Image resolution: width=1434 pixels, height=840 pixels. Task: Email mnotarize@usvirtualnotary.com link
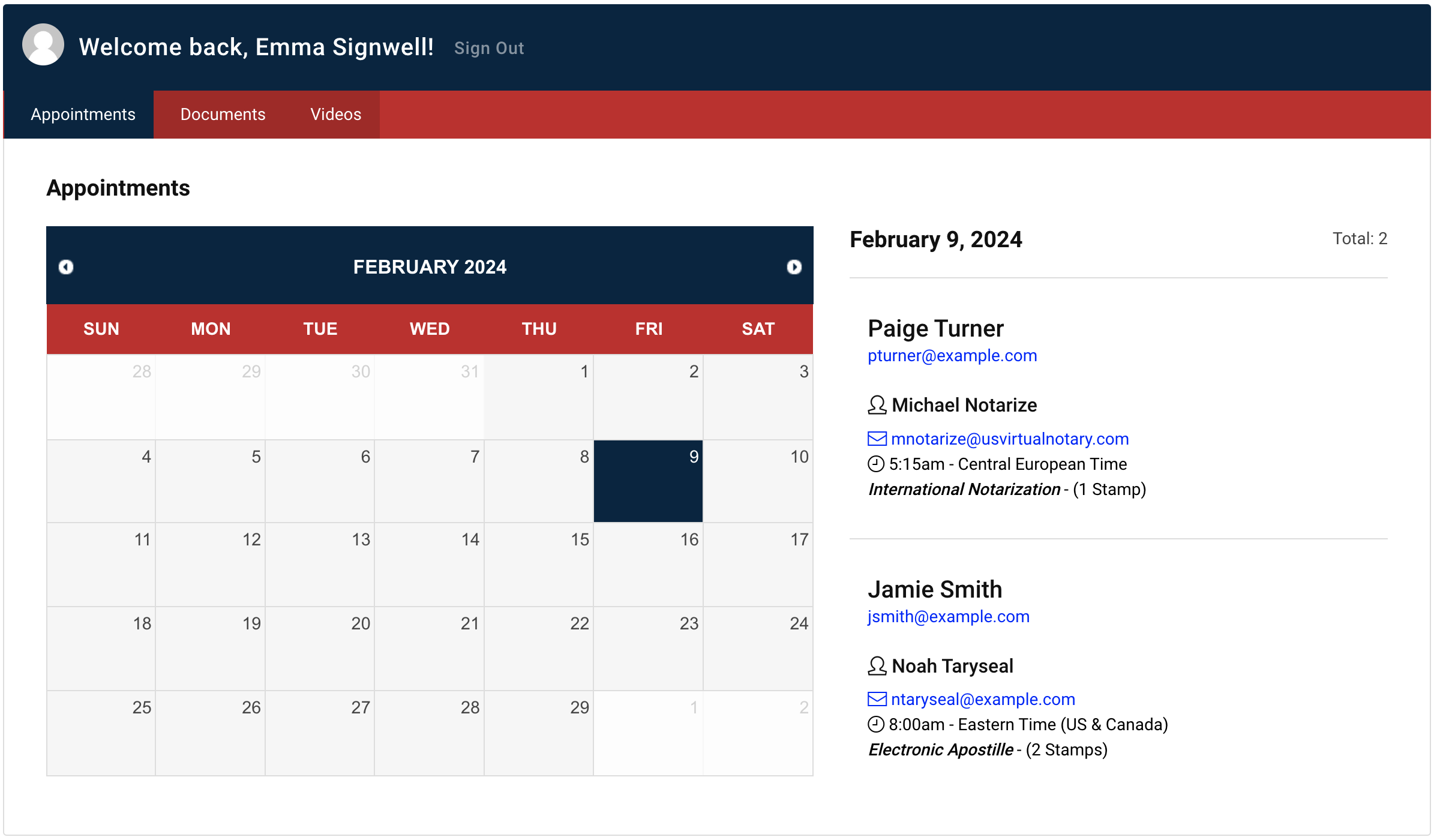coord(1010,439)
